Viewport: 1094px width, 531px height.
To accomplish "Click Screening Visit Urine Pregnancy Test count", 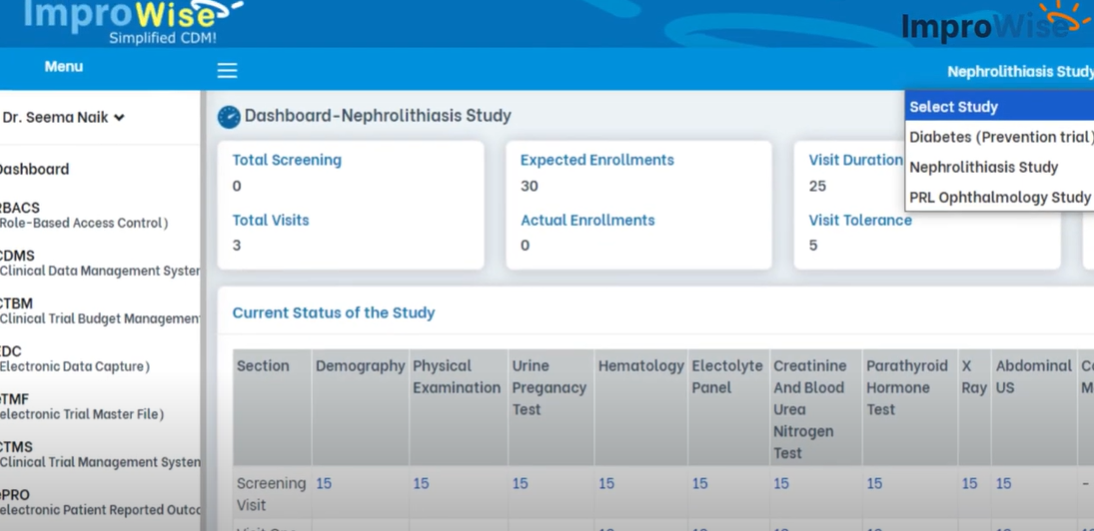I will tap(520, 484).
